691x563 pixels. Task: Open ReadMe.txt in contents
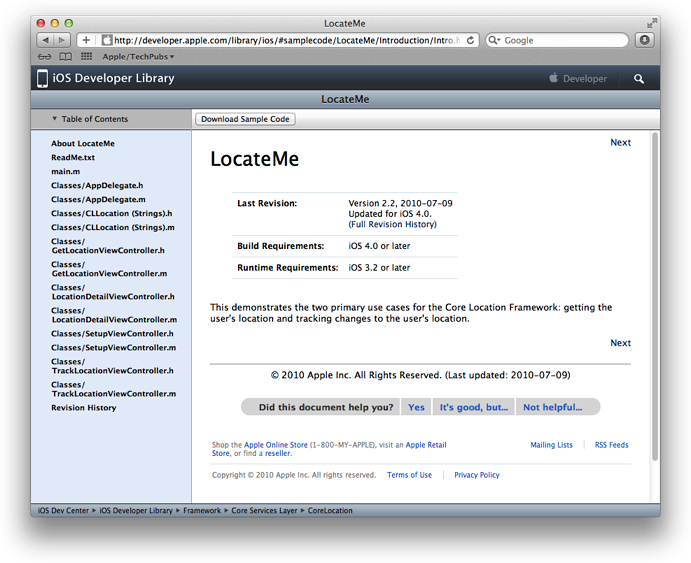pos(73,158)
